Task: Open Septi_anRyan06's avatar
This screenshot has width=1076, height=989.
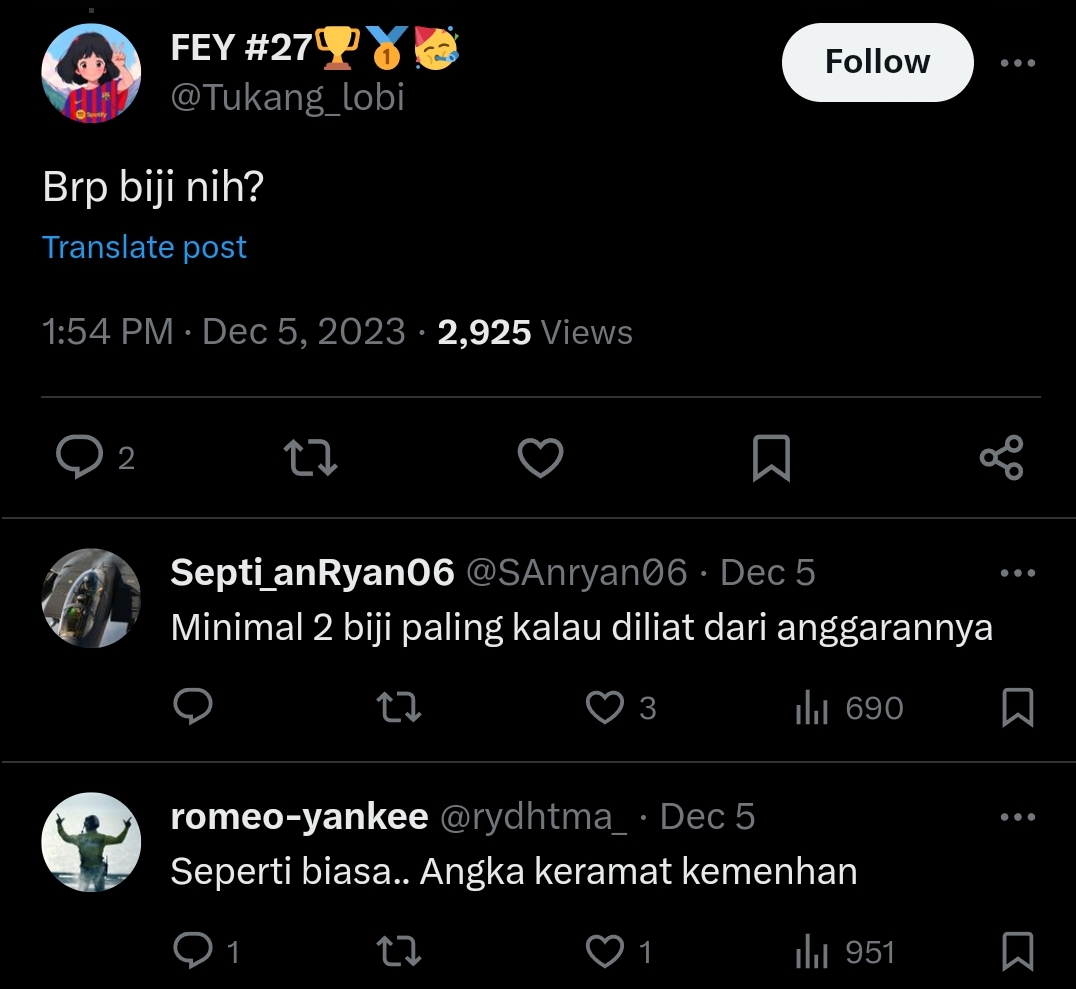Action: (x=91, y=598)
